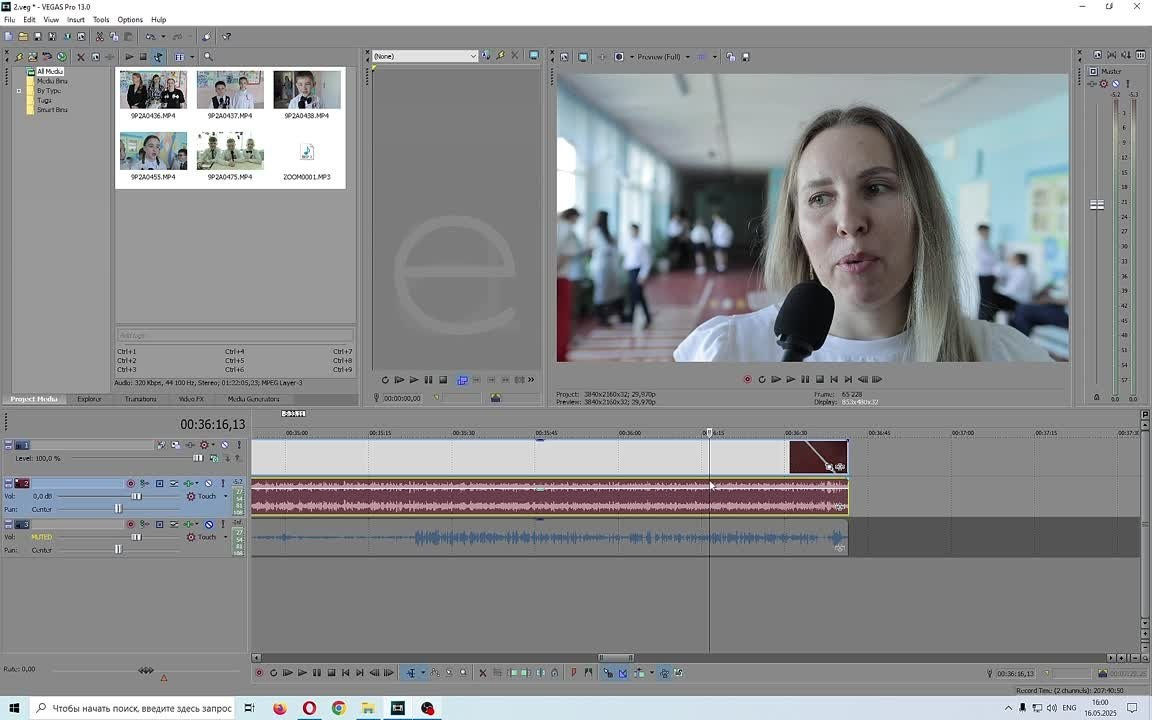Click the Undo arrow toolbar icon

(151, 36)
